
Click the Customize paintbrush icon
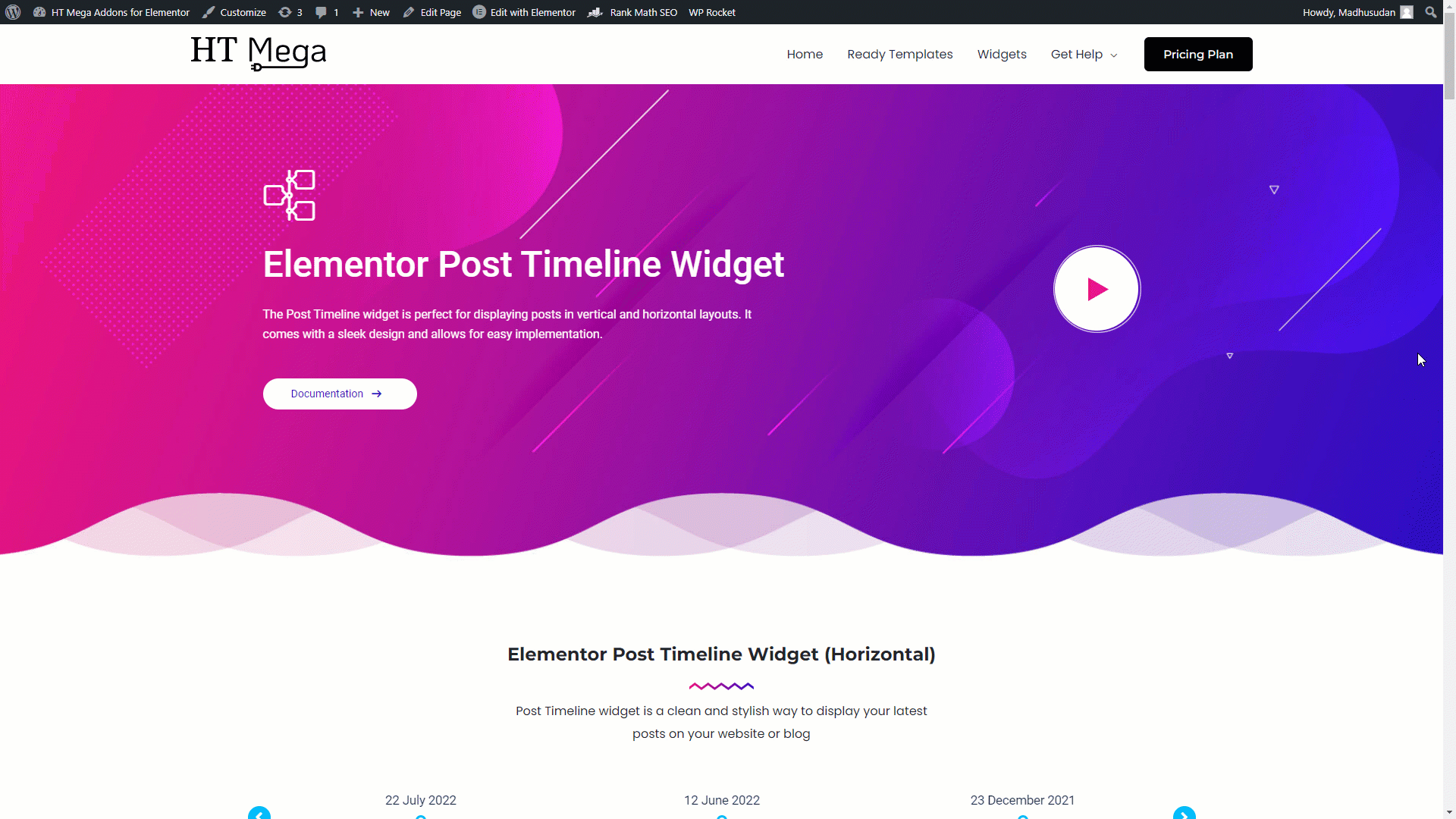pyautogui.click(x=207, y=12)
